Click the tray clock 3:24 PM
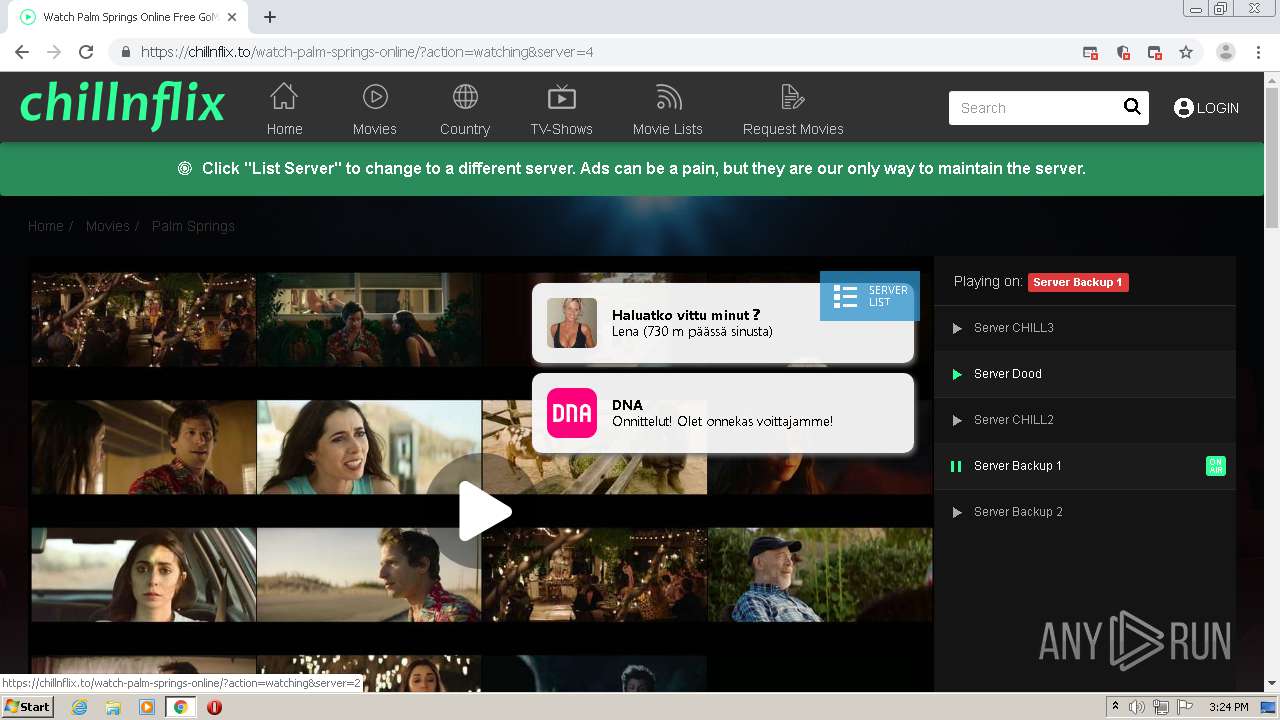 pos(1229,707)
